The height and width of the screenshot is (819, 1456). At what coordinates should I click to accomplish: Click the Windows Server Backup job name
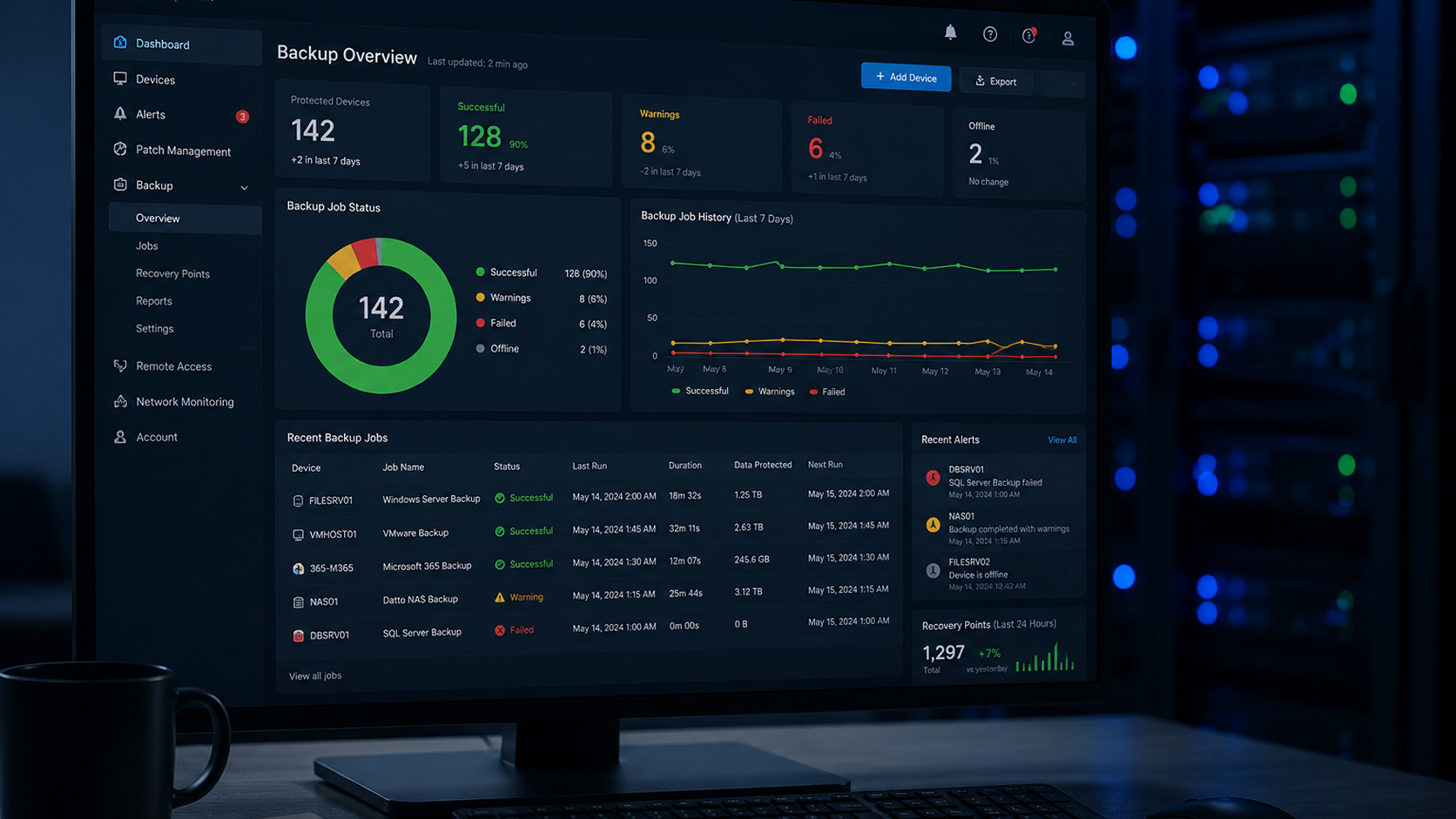(431, 499)
